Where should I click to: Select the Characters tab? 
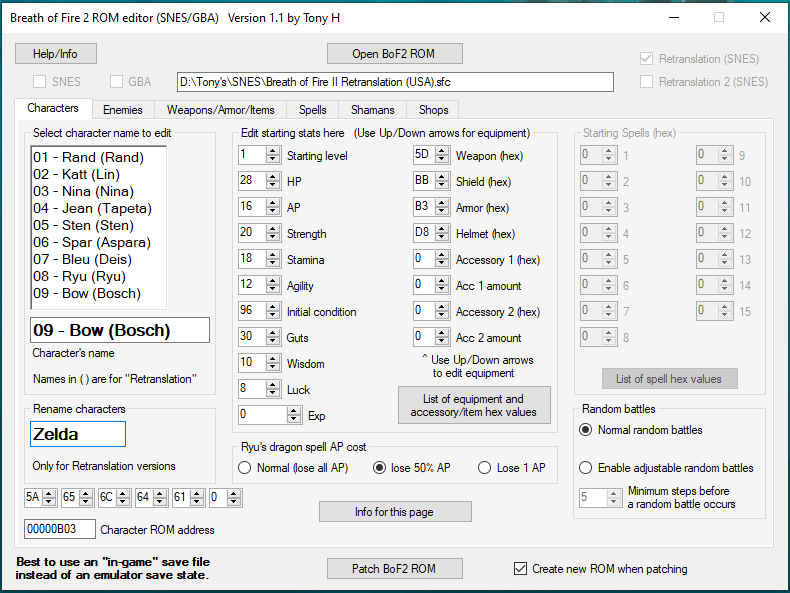53,108
